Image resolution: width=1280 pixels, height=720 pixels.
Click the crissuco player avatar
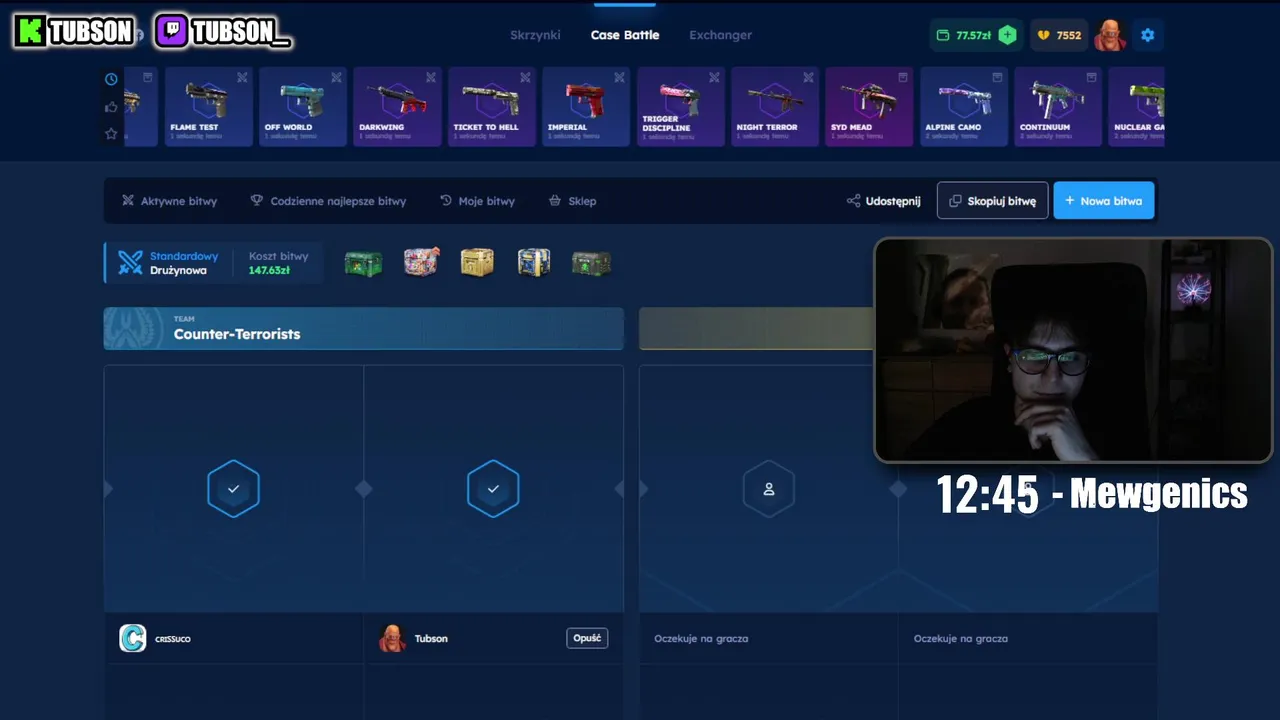(133, 638)
